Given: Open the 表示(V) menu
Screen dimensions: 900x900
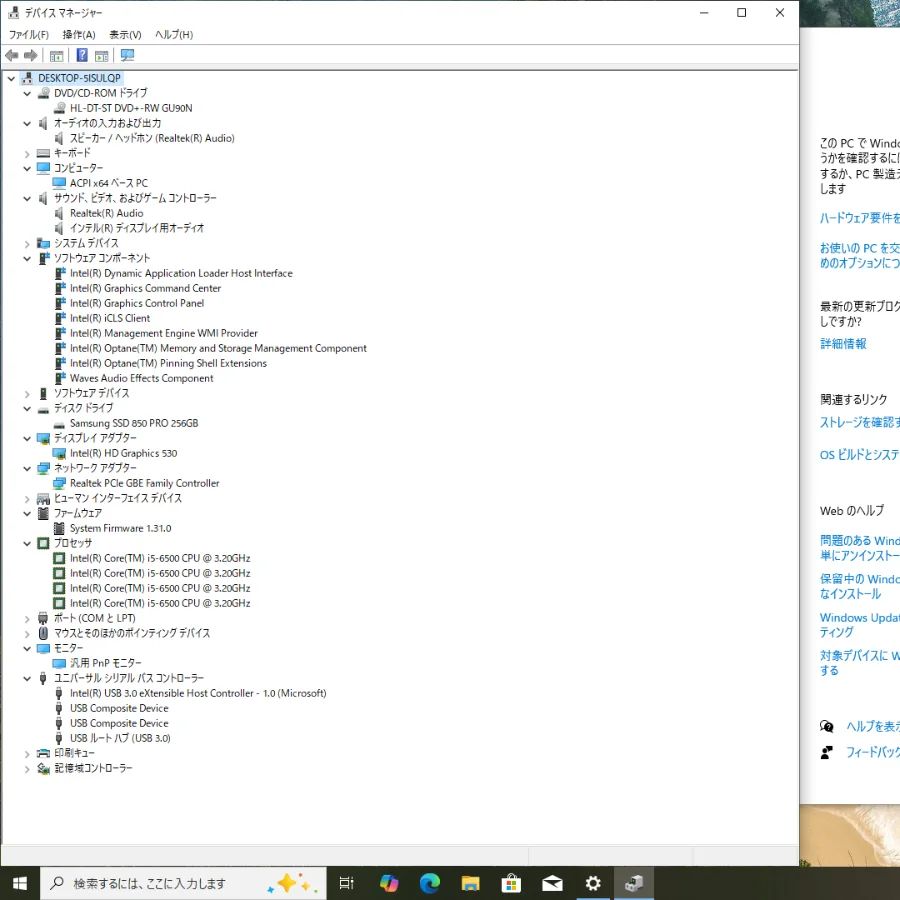Looking at the screenshot, I should coord(125,35).
